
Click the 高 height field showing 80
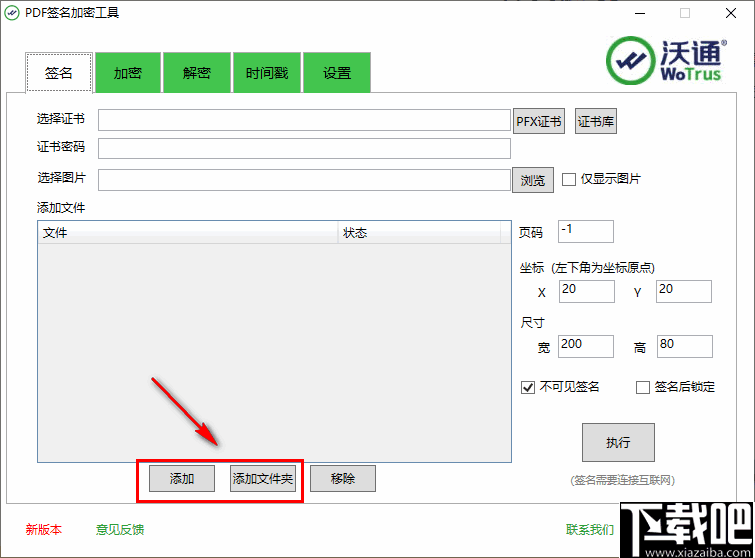pyautogui.click(x=685, y=346)
